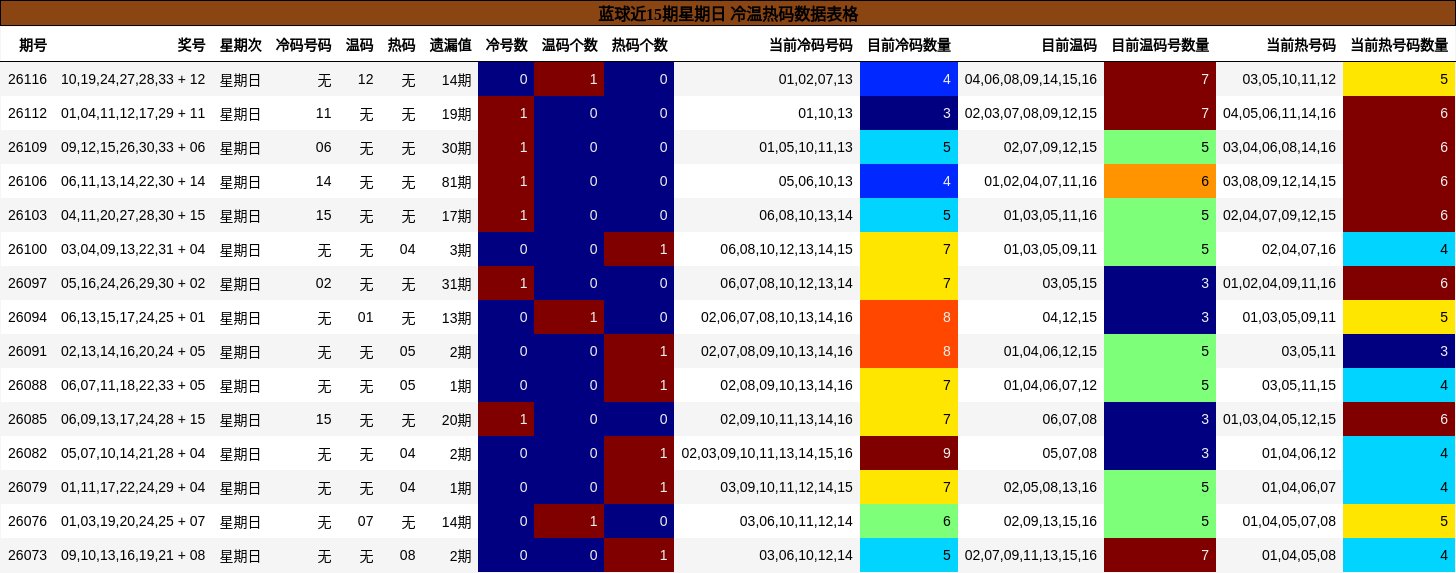Click current cold numbers 03,06,10,11,12,14

point(796,521)
